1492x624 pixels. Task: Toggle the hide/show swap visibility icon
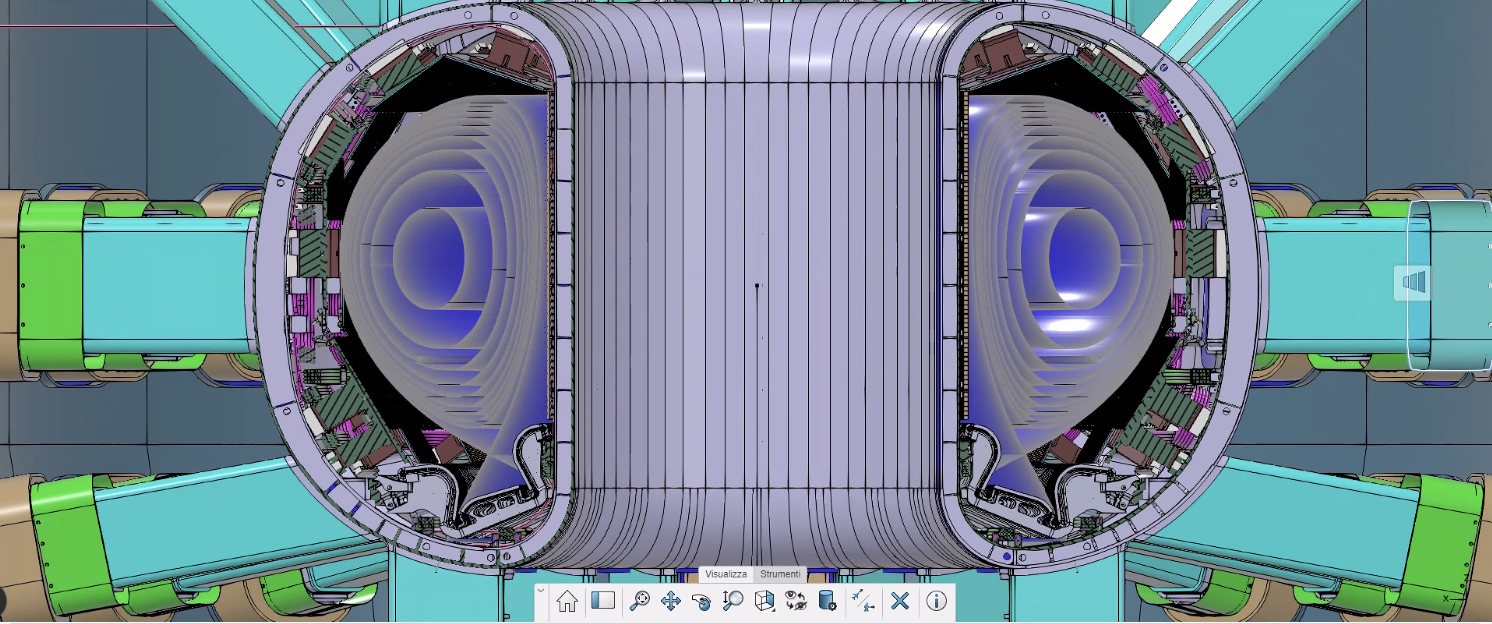(x=796, y=601)
